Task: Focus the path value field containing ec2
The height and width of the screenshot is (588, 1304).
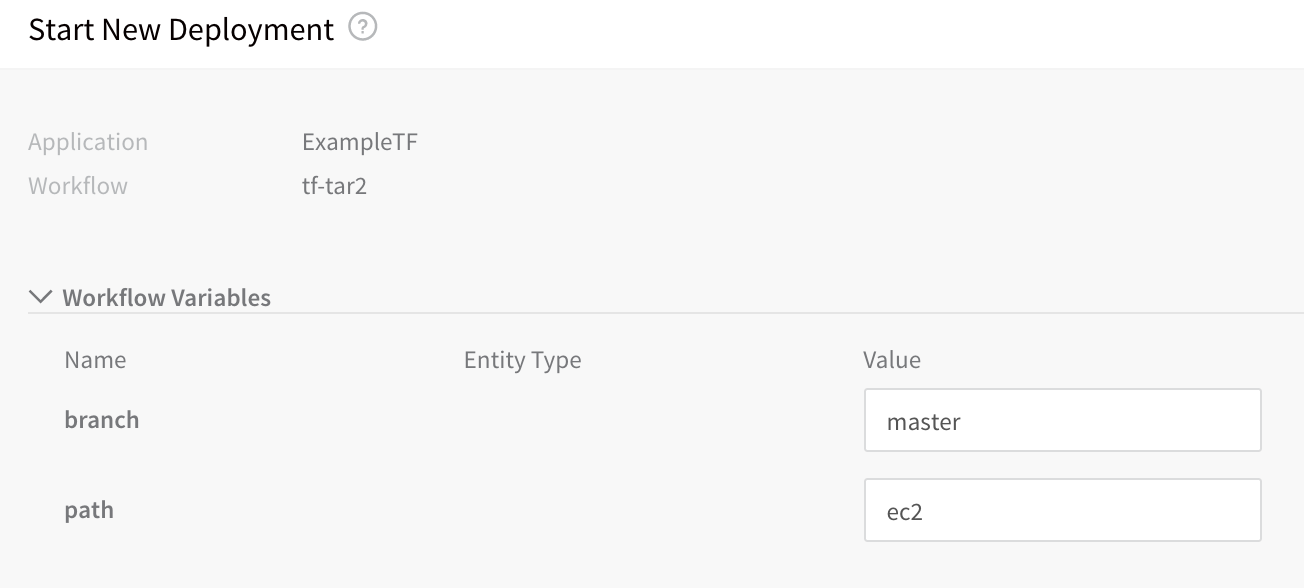Action: (1063, 511)
